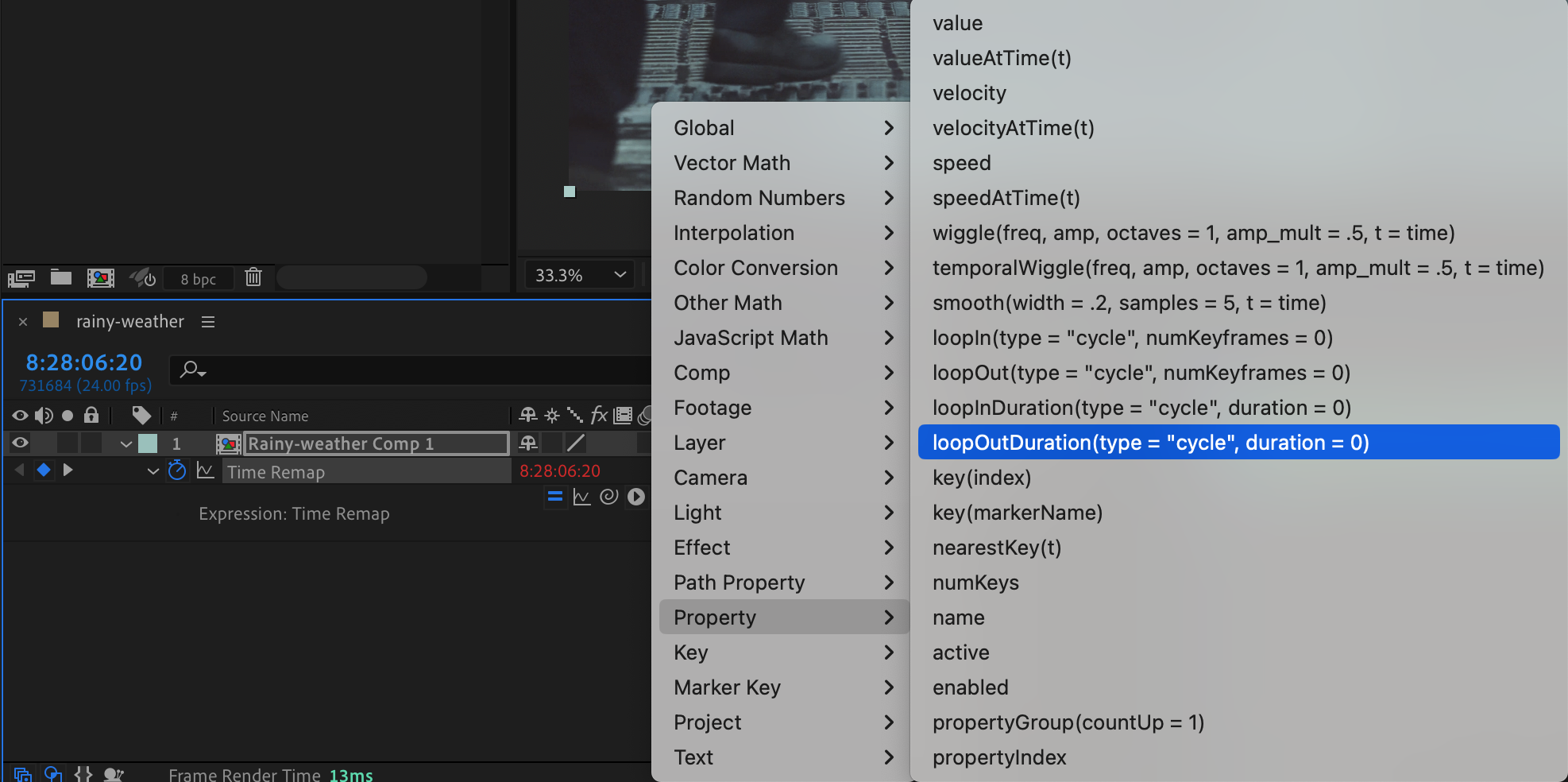This screenshot has width=1568, height=782.
Task: Open the Property expression category
Action: [x=784, y=617]
